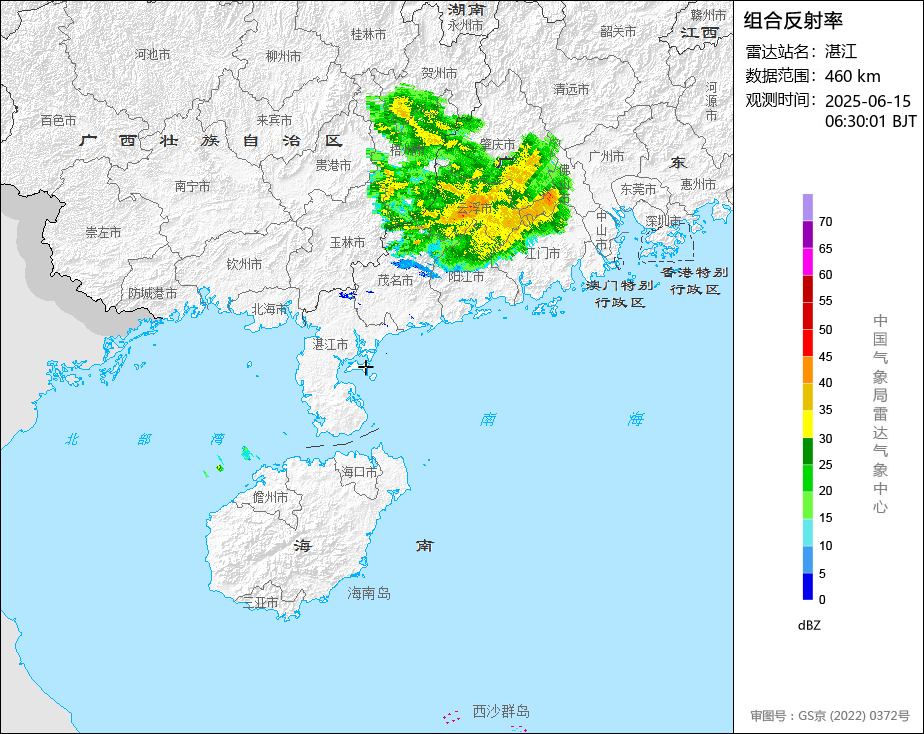The image size is (924, 734).
Task: Click the 柳州市 city label
Action: click(283, 56)
